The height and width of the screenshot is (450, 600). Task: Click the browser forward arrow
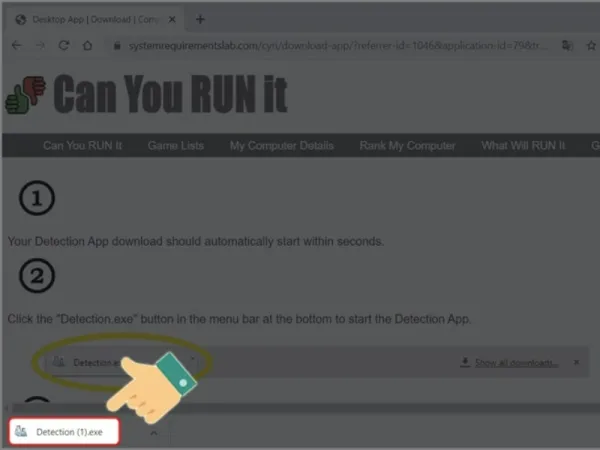click(x=40, y=46)
